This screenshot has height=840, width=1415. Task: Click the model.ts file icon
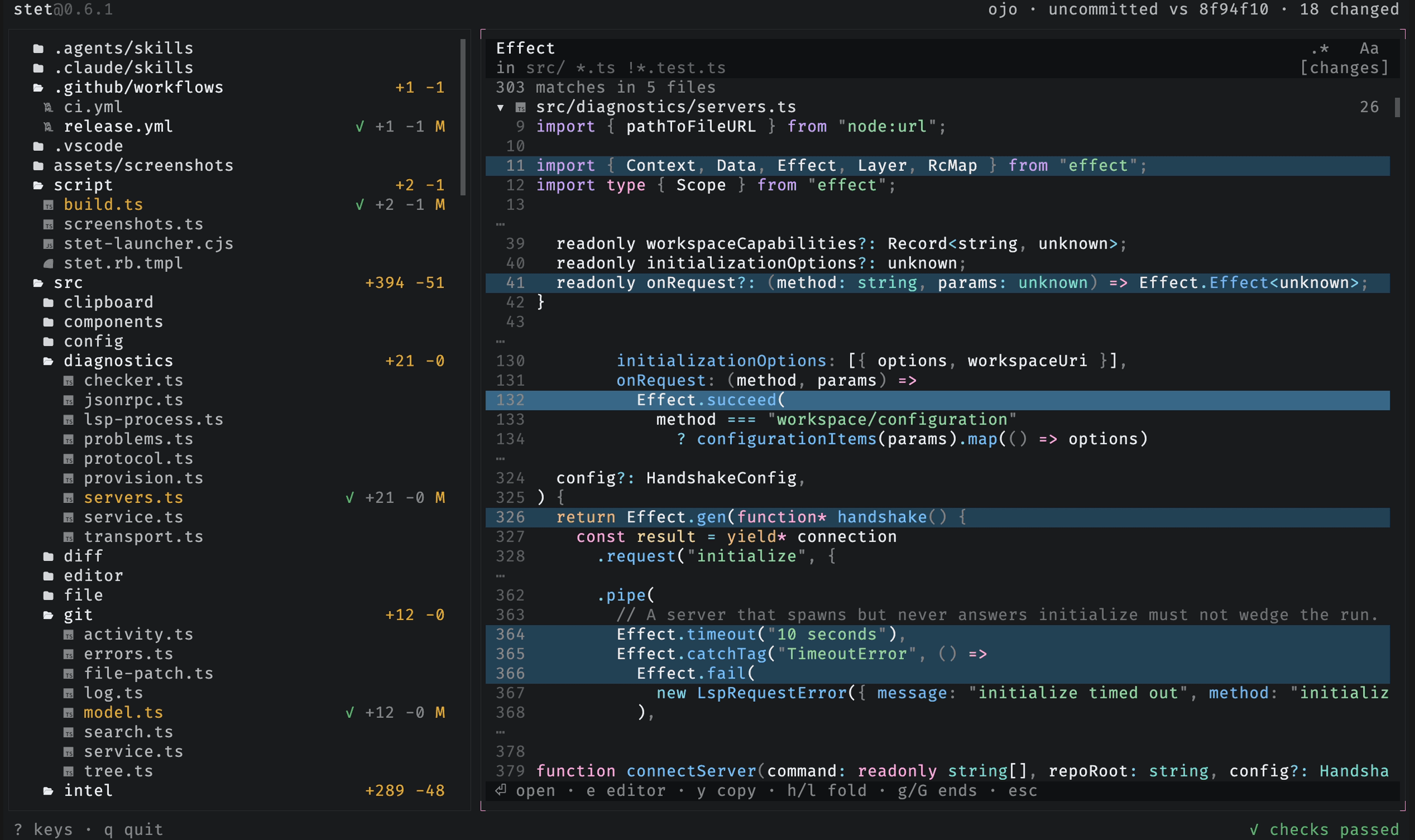coord(69,713)
